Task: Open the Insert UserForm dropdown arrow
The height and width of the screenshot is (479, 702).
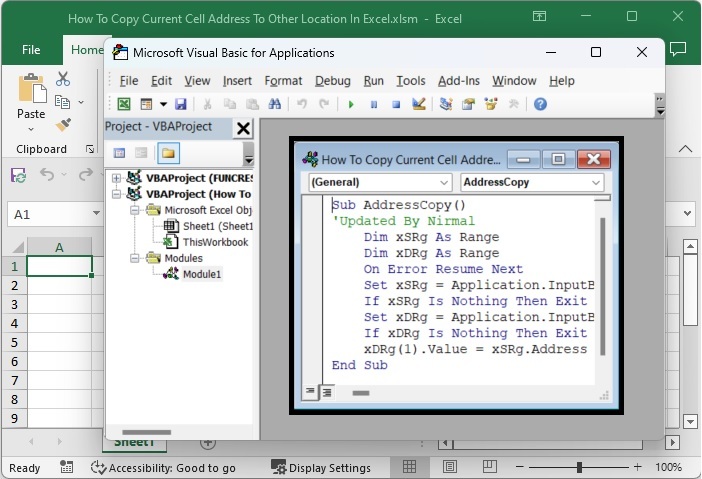Action: [x=163, y=104]
